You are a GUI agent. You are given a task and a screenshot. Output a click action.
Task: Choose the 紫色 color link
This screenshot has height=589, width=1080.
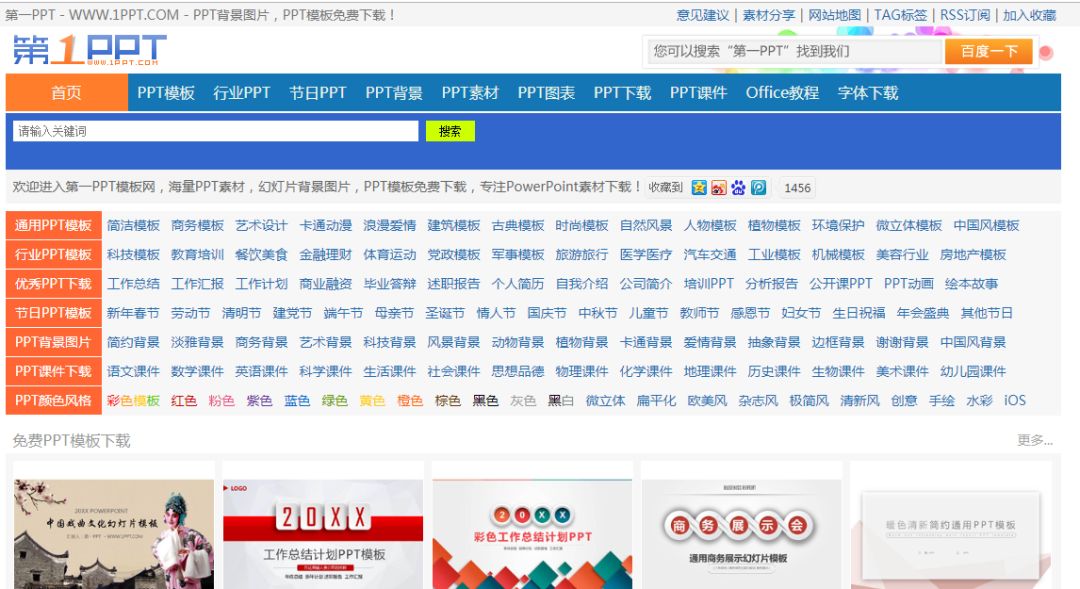259,400
